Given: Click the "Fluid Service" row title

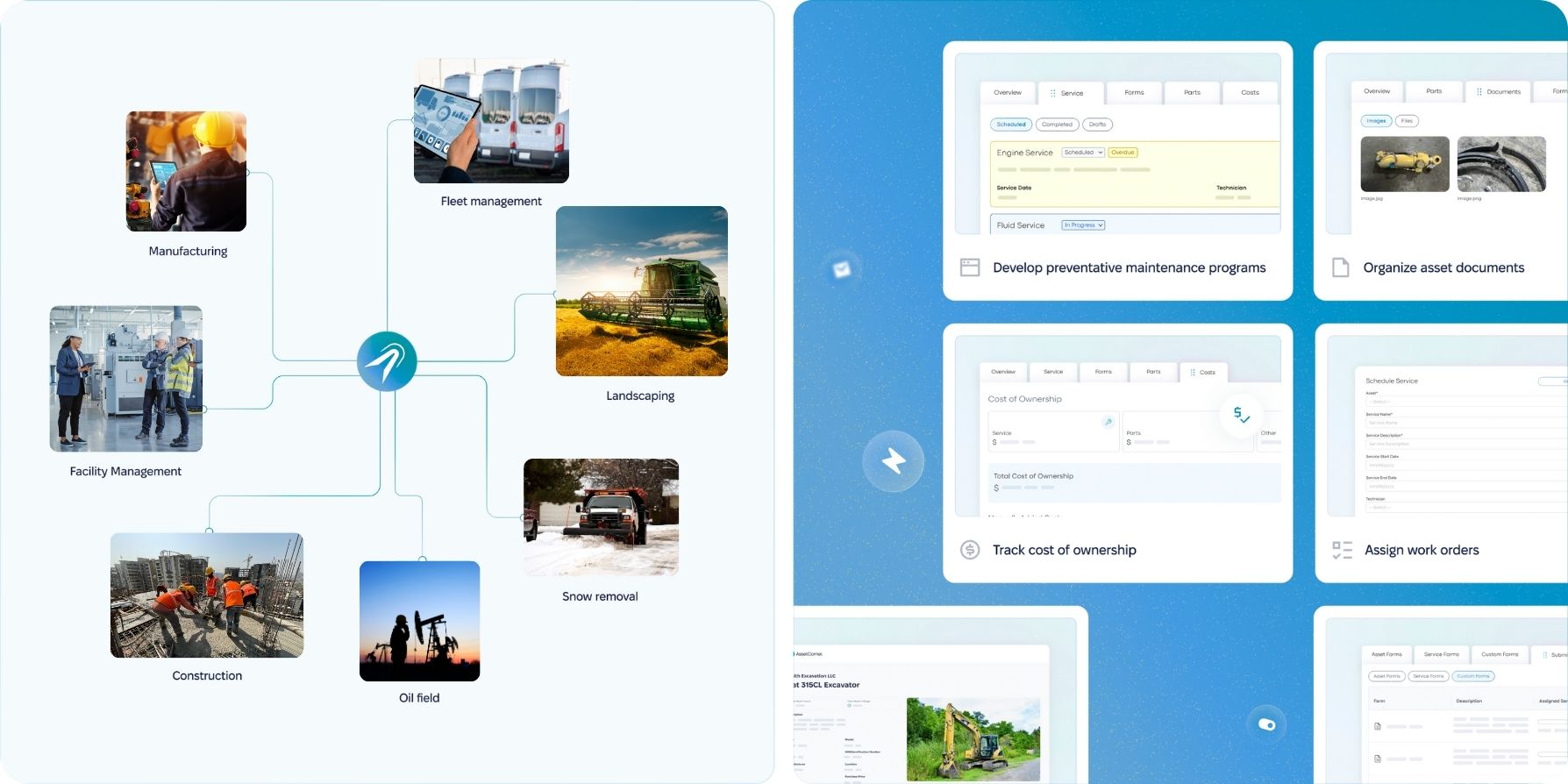Looking at the screenshot, I should (1021, 225).
